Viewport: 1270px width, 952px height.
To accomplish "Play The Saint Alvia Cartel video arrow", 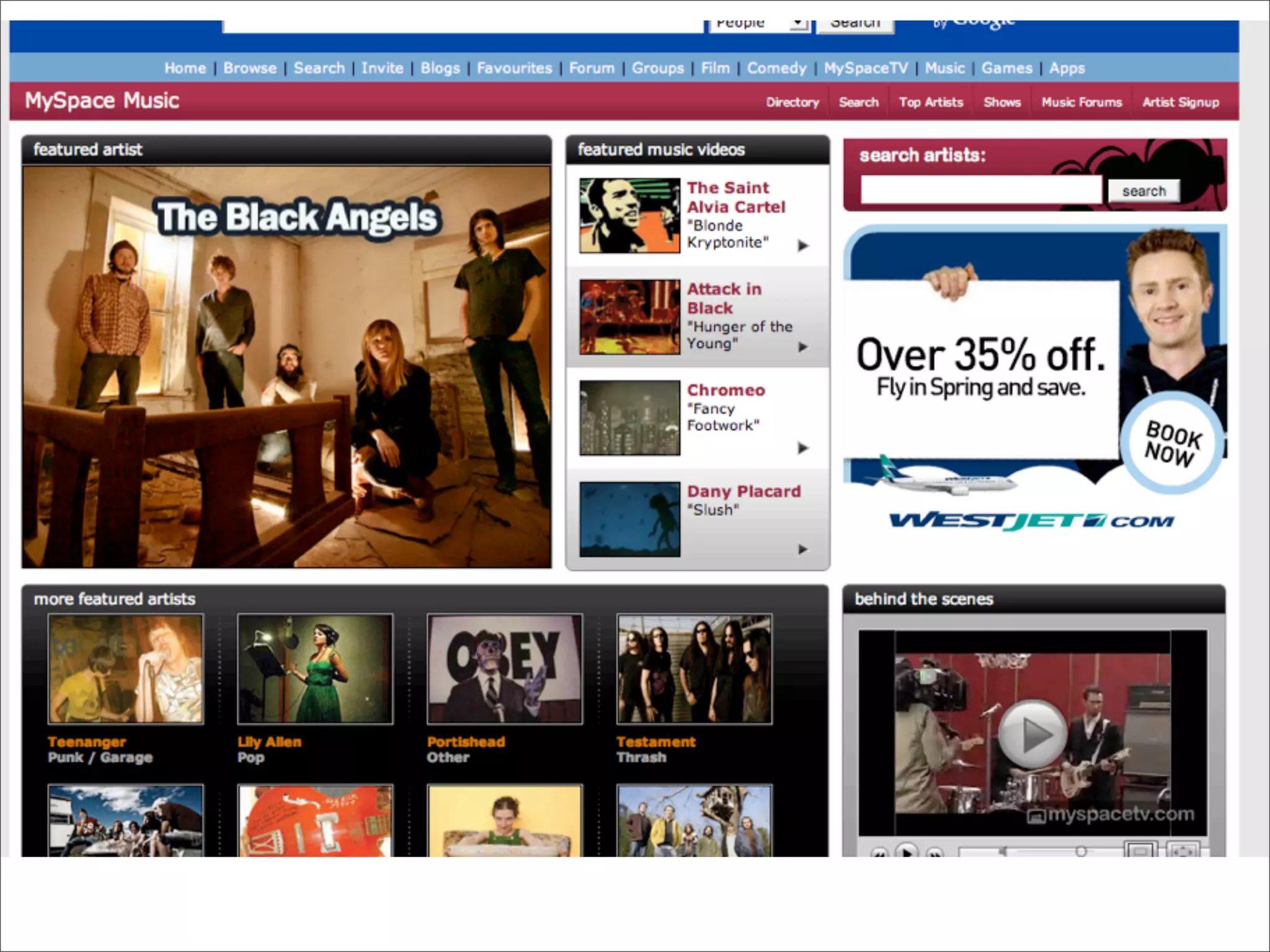I will point(803,245).
